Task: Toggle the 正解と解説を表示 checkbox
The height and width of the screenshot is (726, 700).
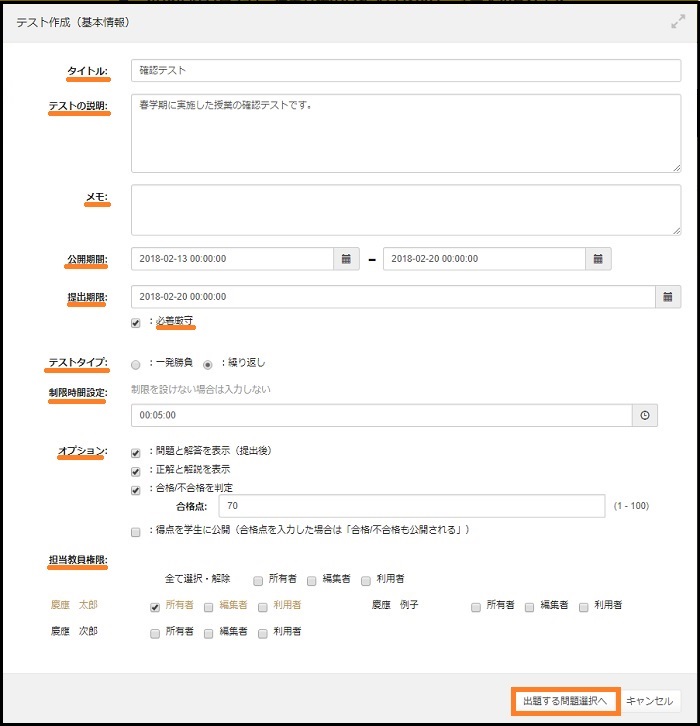Action: point(136,470)
